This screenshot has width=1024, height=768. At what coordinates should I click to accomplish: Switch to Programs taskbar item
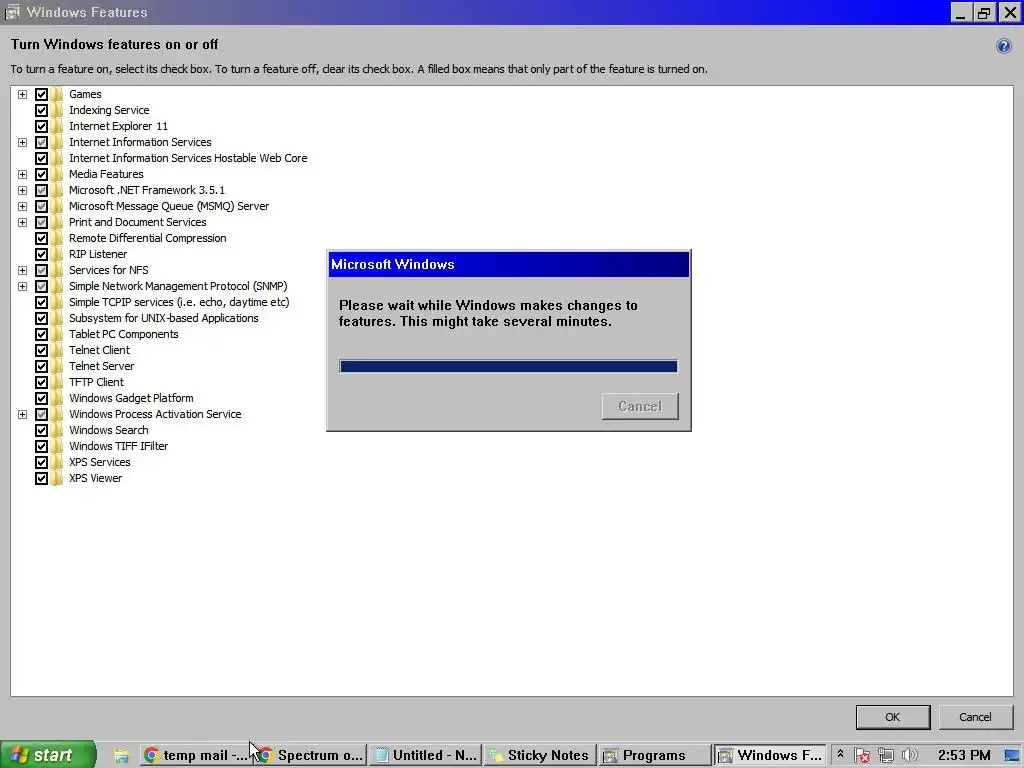pyautogui.click(x=655, y=756)
